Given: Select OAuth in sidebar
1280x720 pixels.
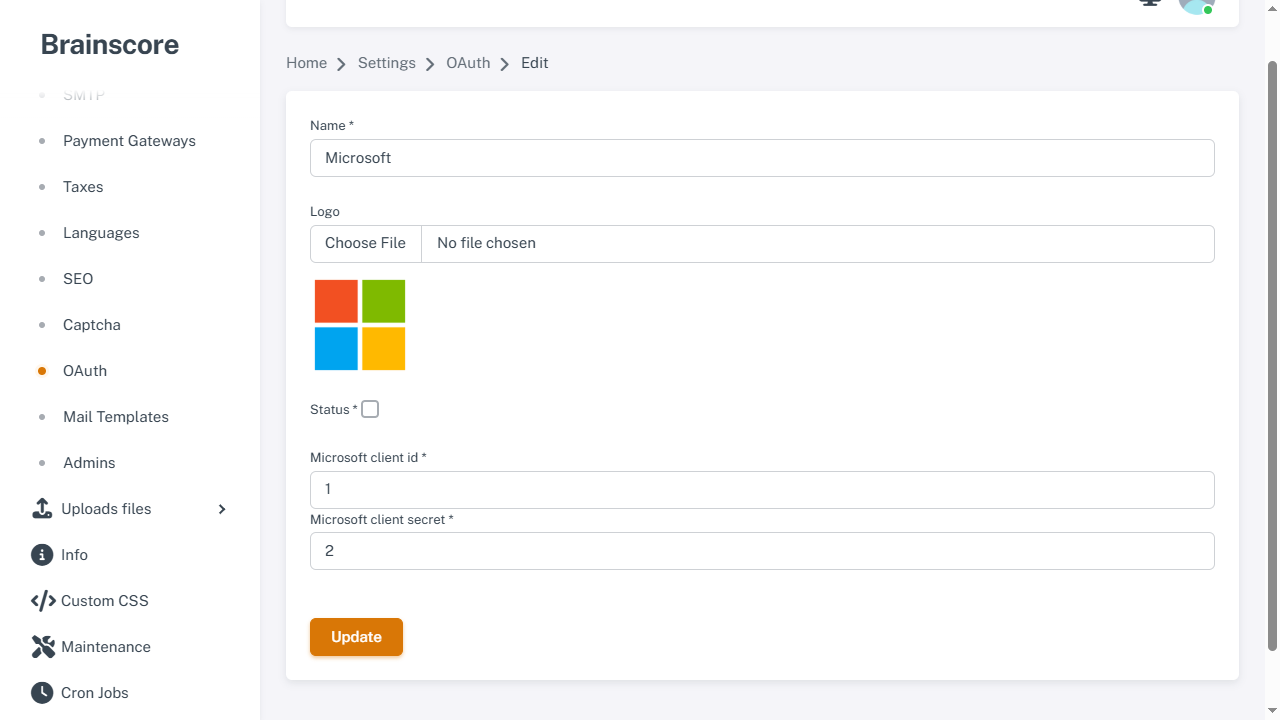Looking at the screenshot, I should 85,371.
